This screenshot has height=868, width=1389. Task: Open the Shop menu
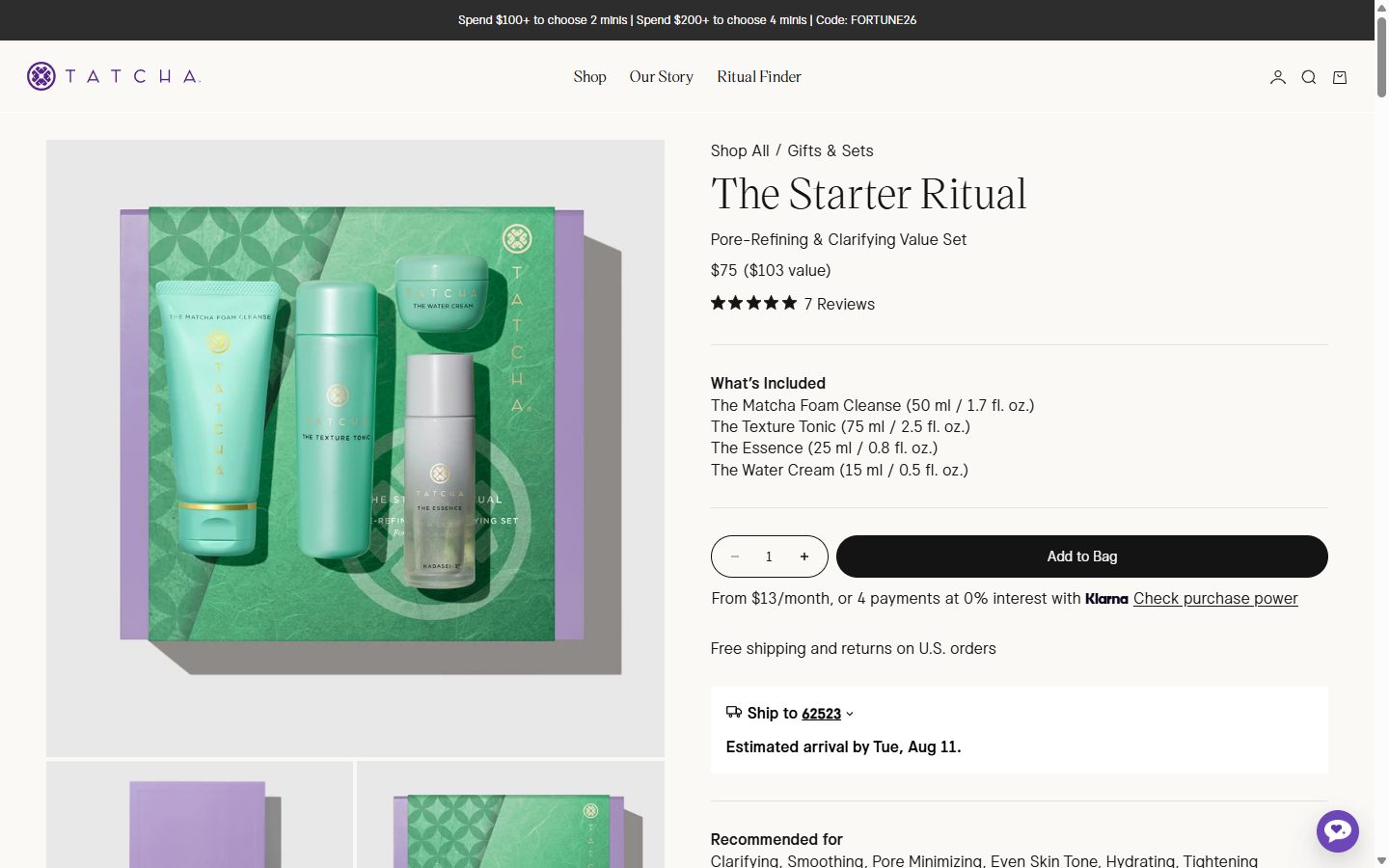(589, 76)
